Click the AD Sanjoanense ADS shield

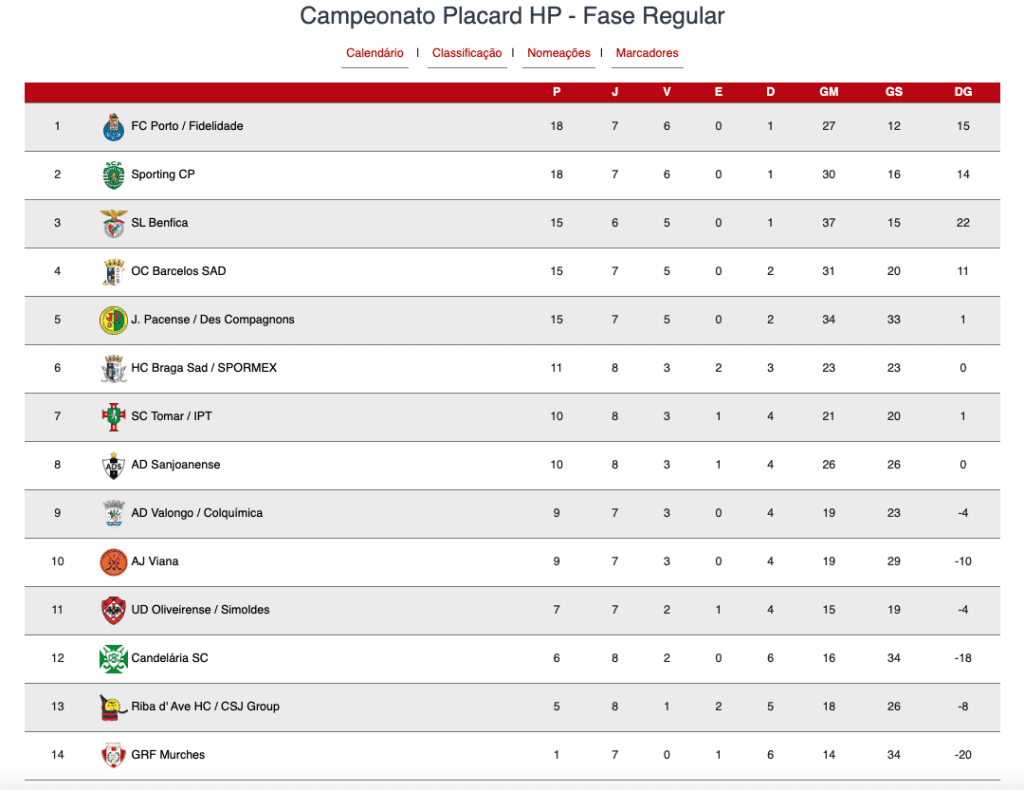(x=114, y=466)
